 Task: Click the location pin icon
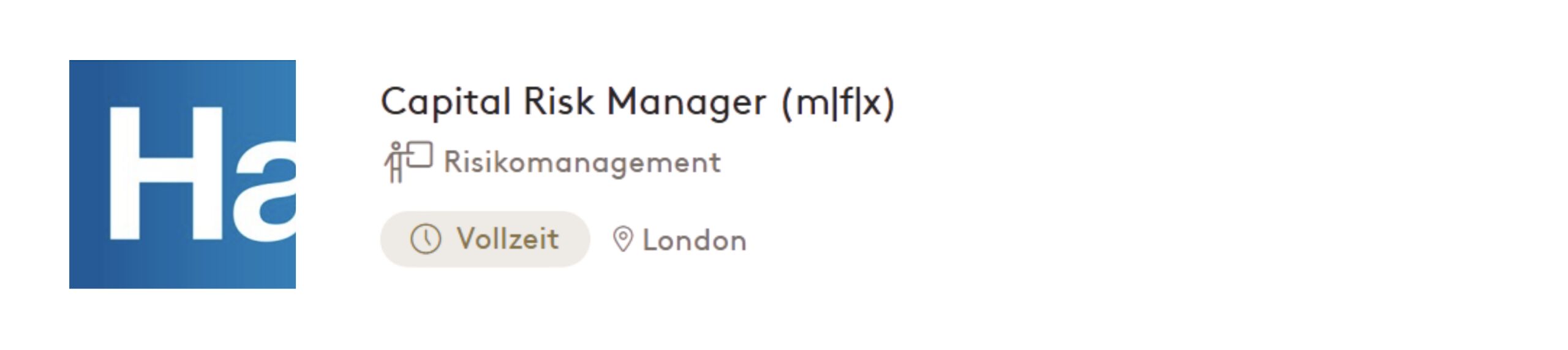pos(622,240)
